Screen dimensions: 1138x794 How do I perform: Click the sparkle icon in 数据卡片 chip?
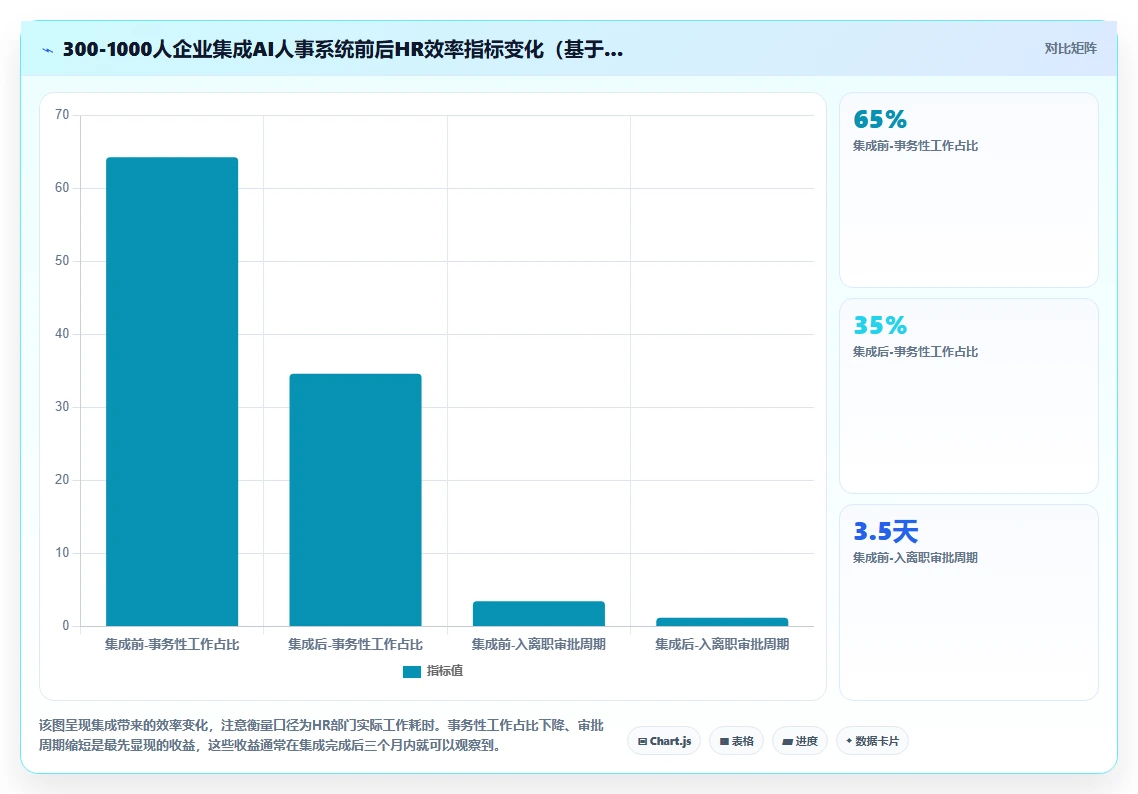click(849, 741)
